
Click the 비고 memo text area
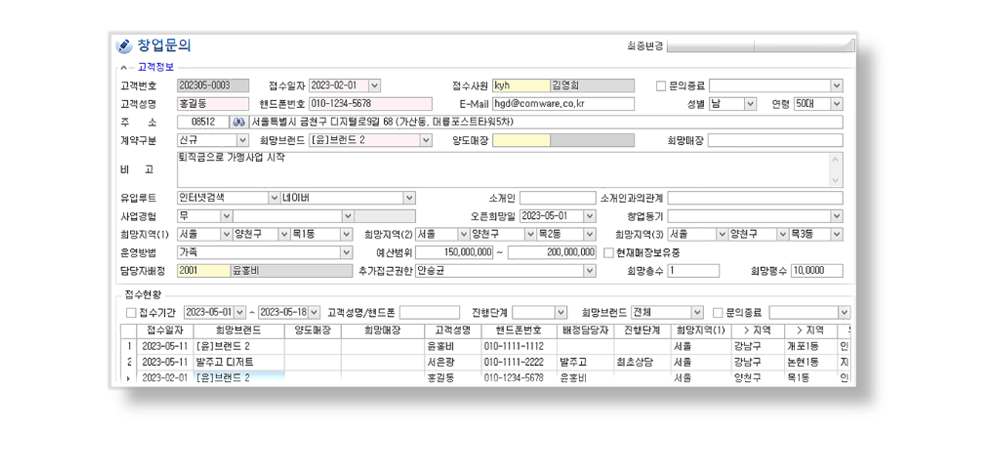pyautogui.click(x=504, y=170)
